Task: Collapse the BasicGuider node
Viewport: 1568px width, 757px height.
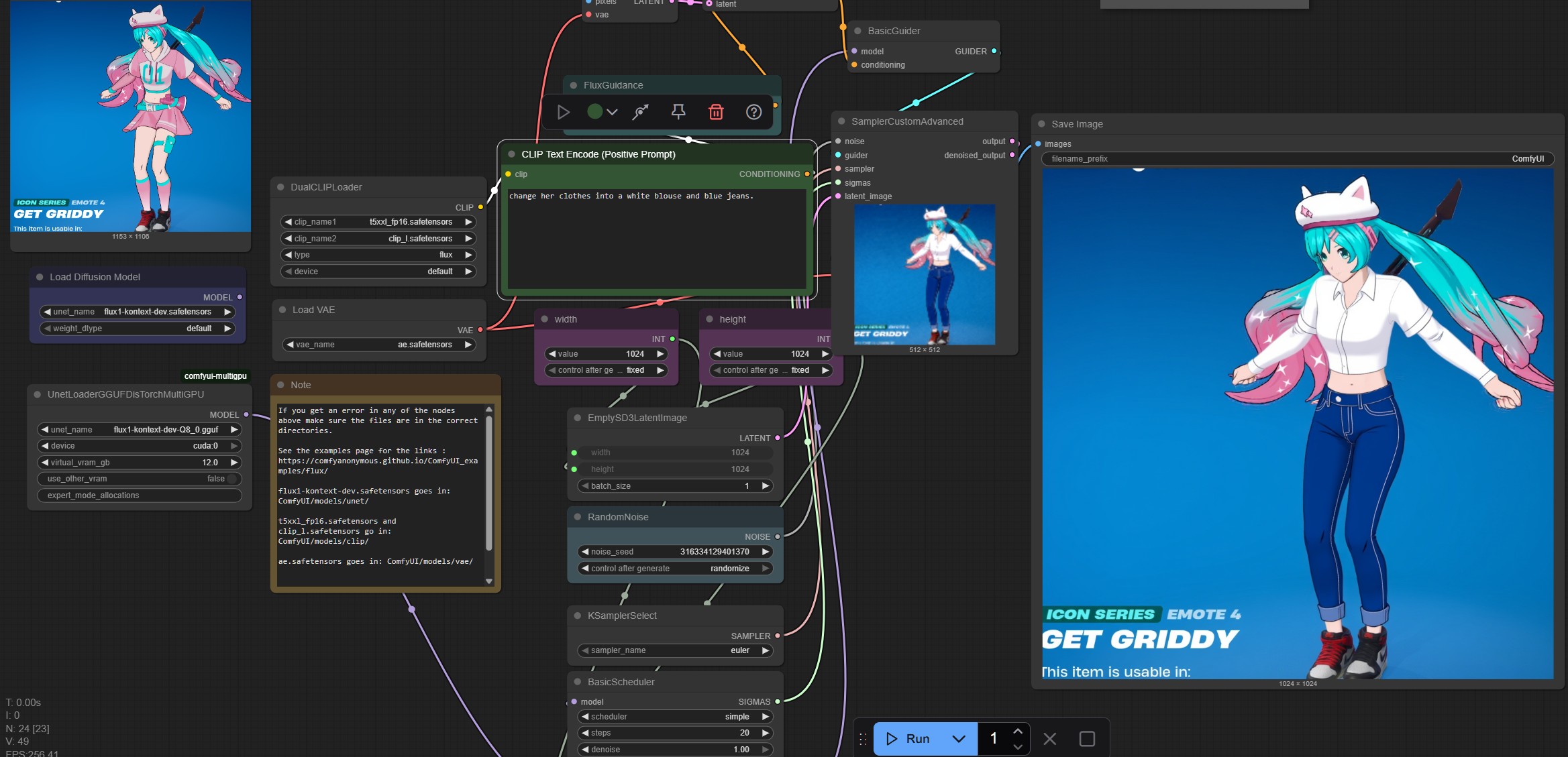Action: (x=857, y=31)
